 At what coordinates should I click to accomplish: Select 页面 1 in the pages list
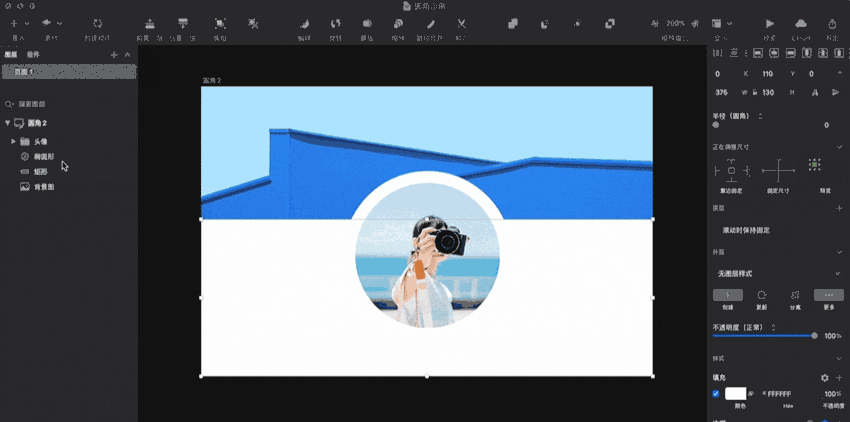pos(69,72)
